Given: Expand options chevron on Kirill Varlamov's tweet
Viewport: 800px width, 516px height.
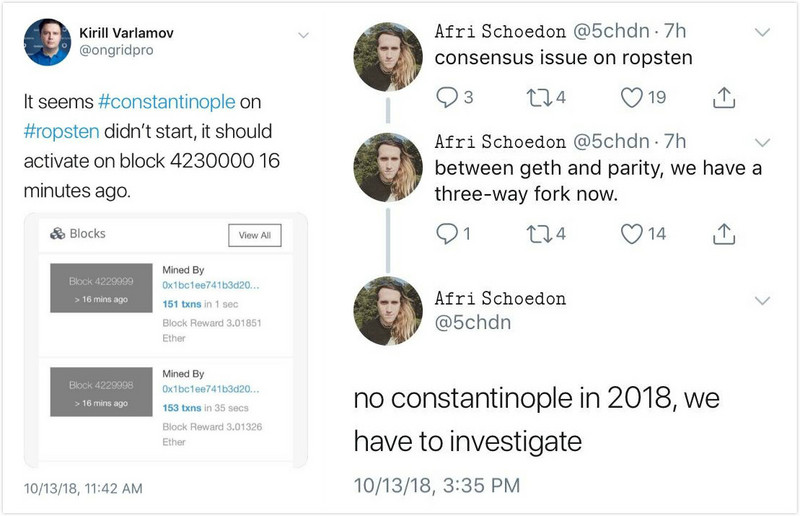Looking at the screenshot, I should coord(303,35).
